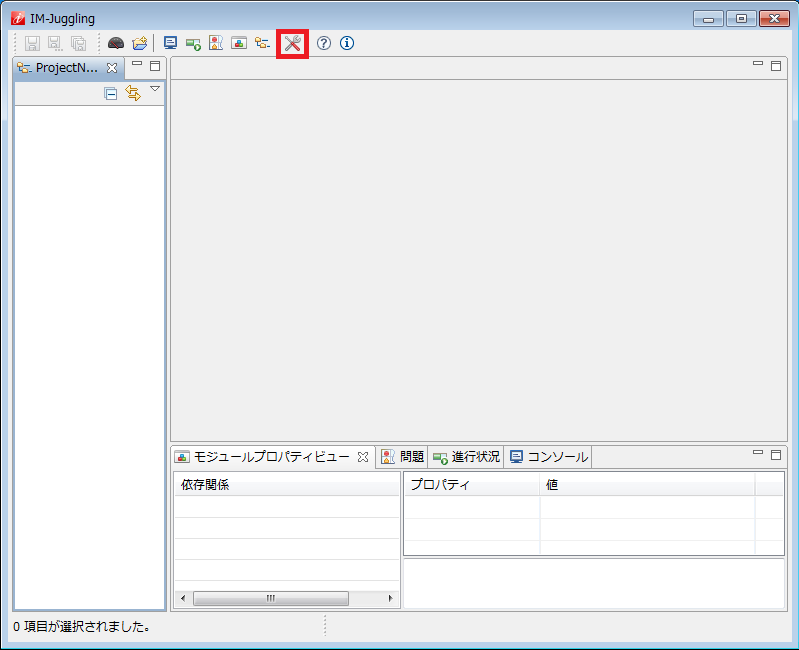Screen dimensions: 799x650
Task: Switch to the 問題 tab
Action: 403,457
